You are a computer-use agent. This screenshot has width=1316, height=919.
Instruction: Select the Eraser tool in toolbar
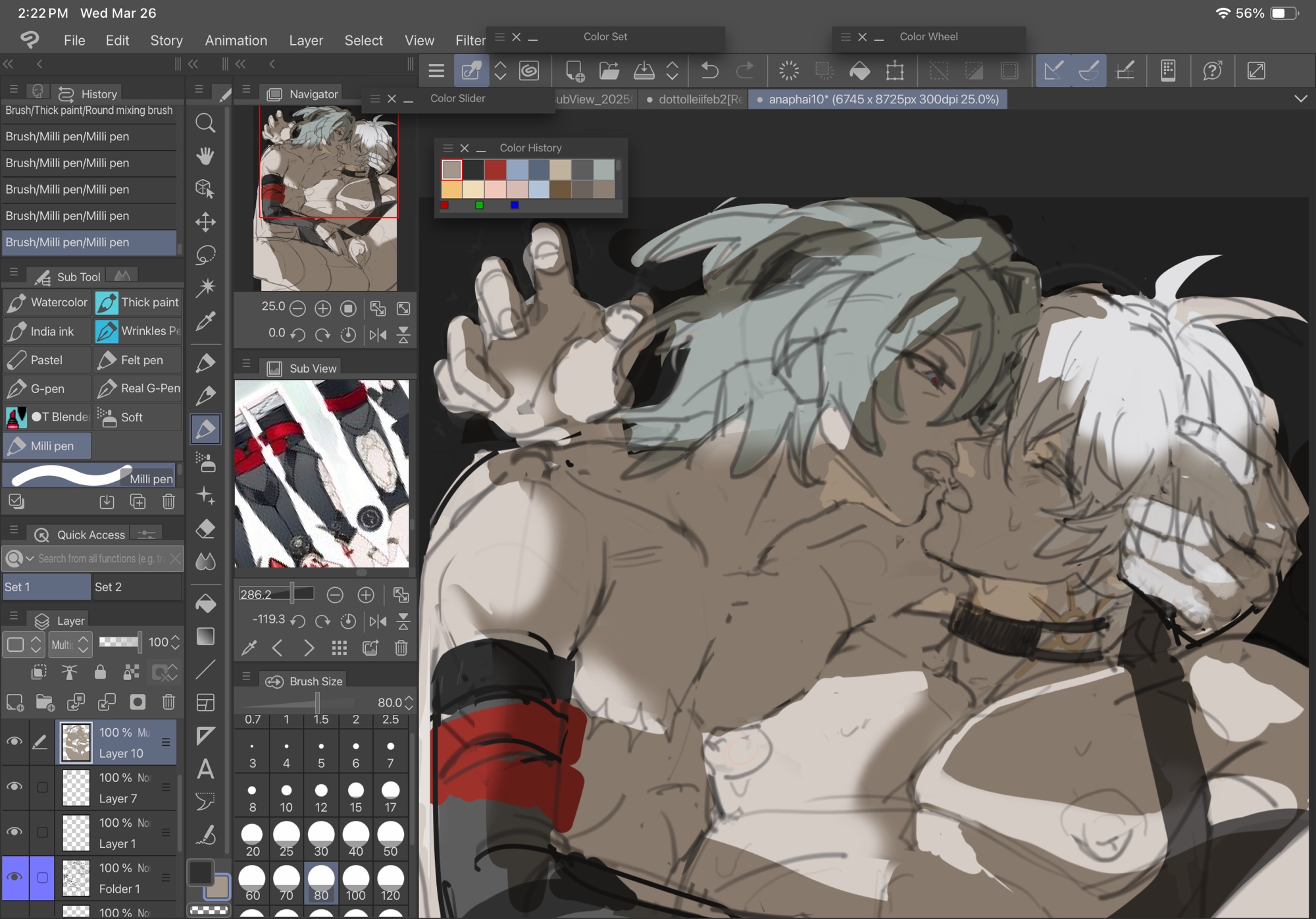point(206,529)
